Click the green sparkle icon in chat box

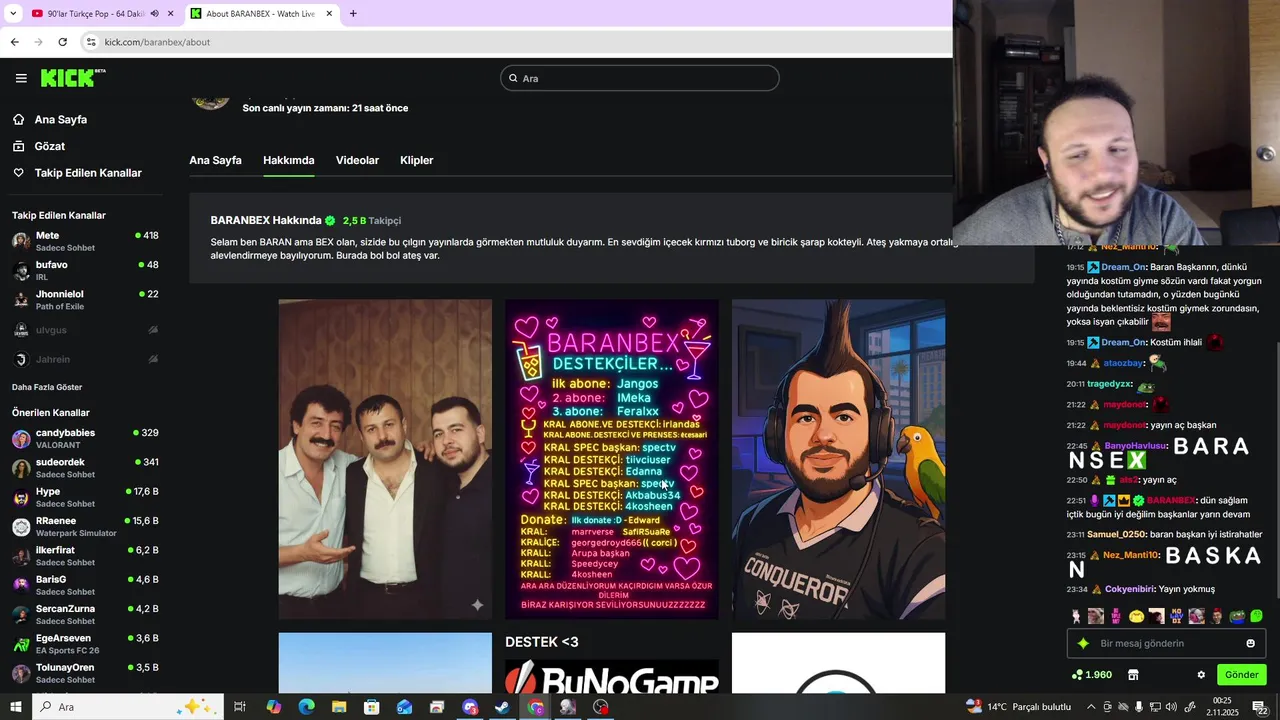pos(1083,643)
